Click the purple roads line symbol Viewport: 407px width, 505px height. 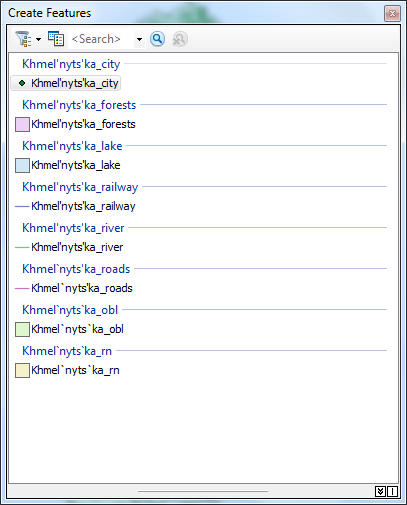pyautogui.click(x=22, y=289)
